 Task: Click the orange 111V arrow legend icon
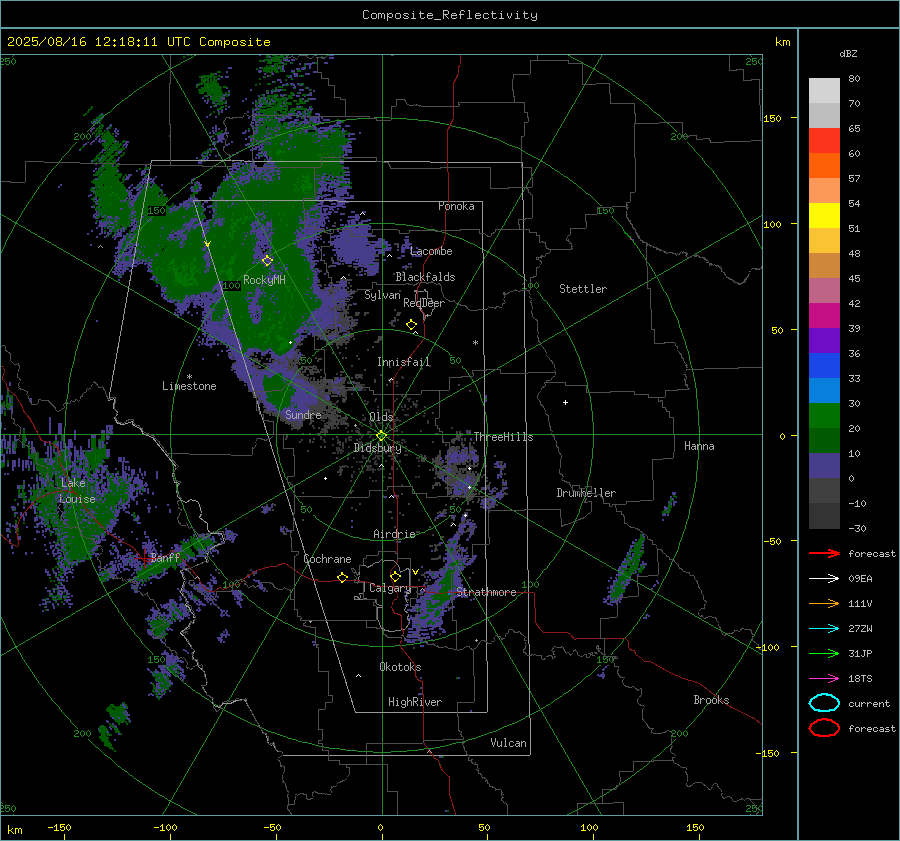click(x=824, y=603)
